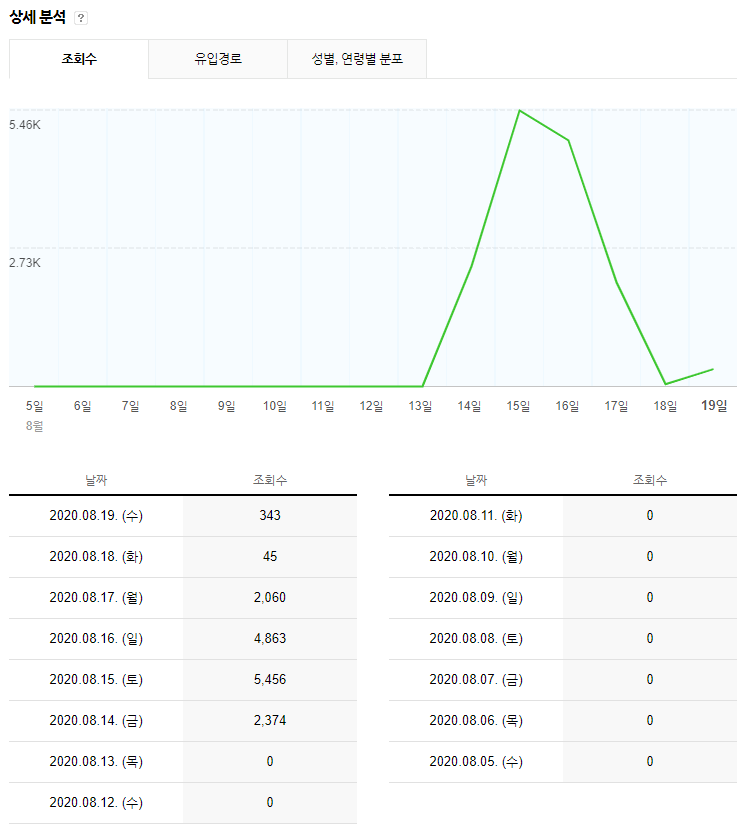Click the 15일 peak point on the chart
This screenshot has width=740, height=832.
[x=520, y=110]
